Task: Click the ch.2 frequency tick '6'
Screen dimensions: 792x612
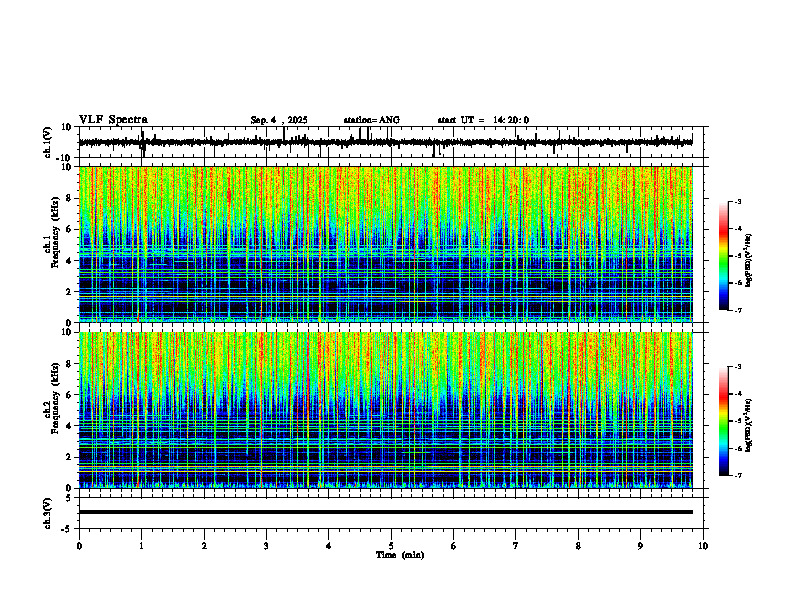Action: 69,395
